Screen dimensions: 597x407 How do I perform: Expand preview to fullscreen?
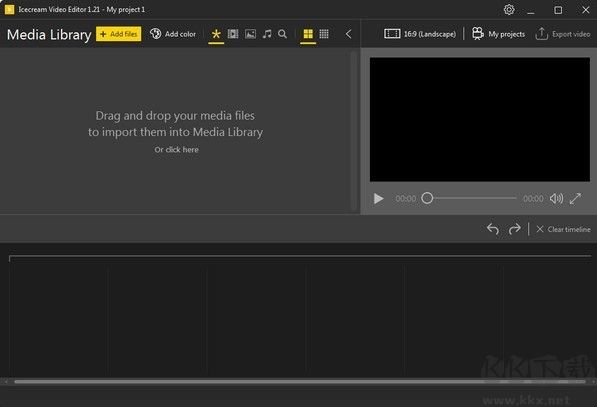575,198
